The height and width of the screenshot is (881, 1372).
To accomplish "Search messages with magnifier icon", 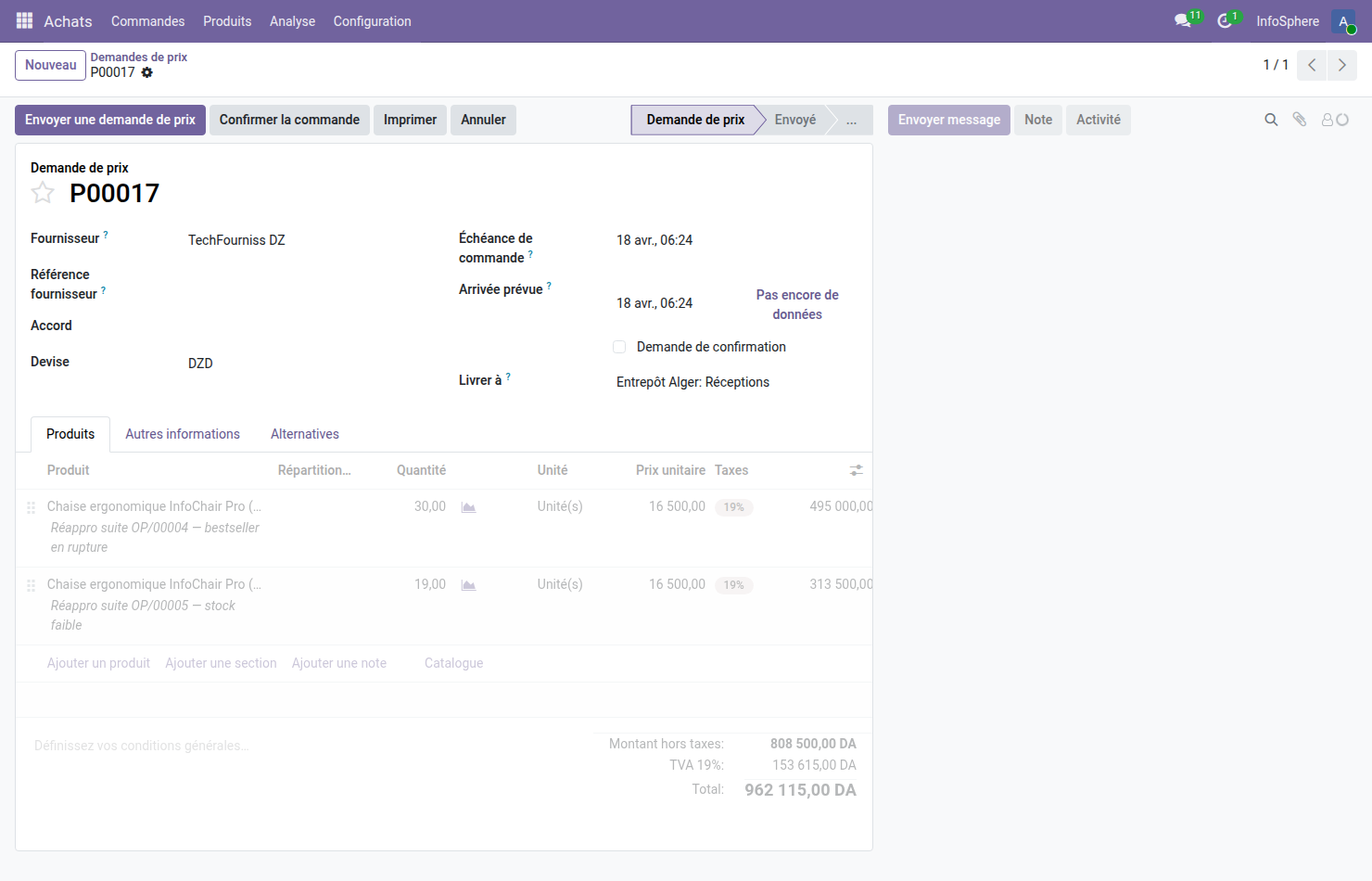I will (1271, 120).
